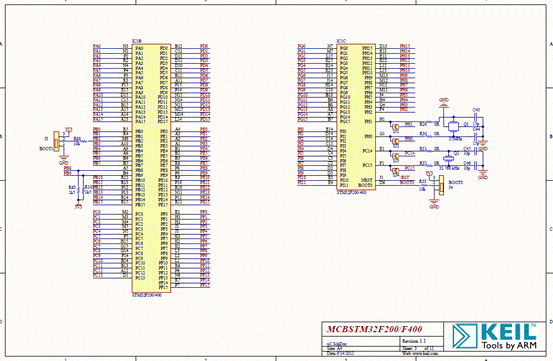Click the PH0 pin label inside IC1C
The height and width of the screenshot is (361, 553).
pyautogui.click(x=368, y=136)
